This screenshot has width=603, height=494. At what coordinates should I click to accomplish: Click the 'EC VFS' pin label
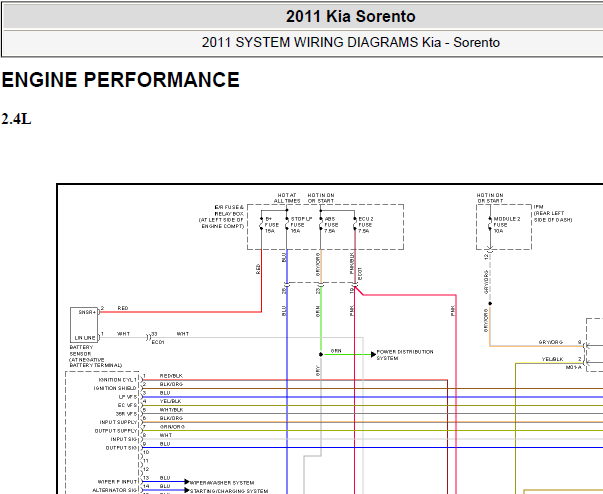click(x=127, y=405)
